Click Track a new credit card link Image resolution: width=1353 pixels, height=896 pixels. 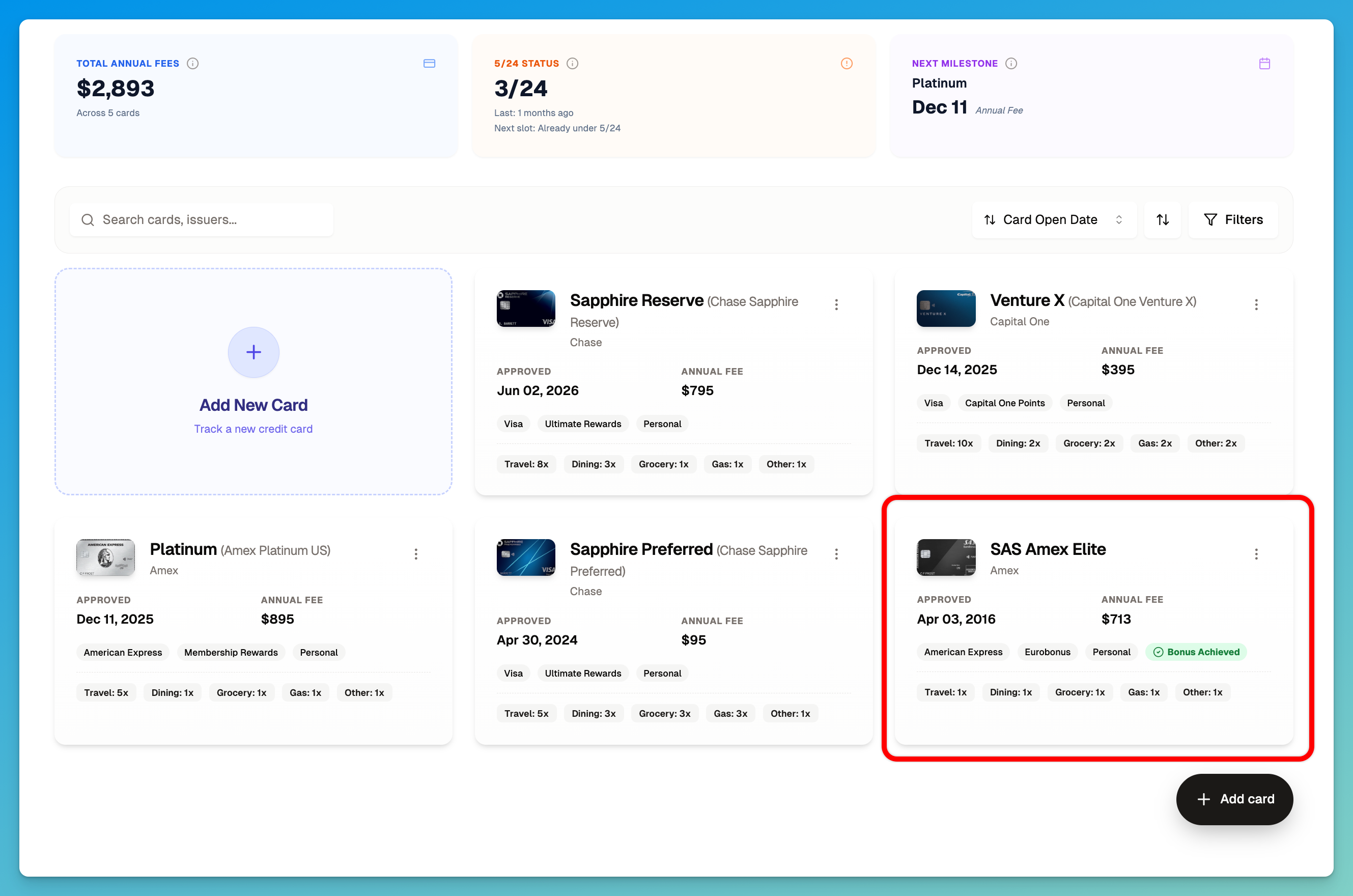click(253, 429)
